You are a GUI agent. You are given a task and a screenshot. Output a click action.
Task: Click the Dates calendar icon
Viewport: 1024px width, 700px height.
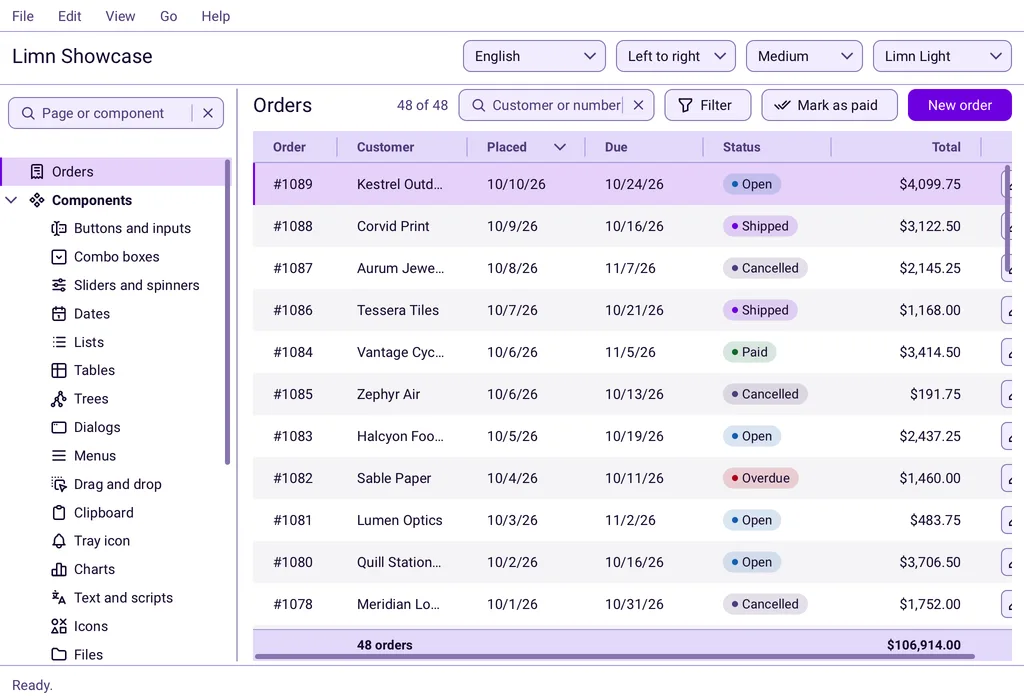[x=59, y=314]
